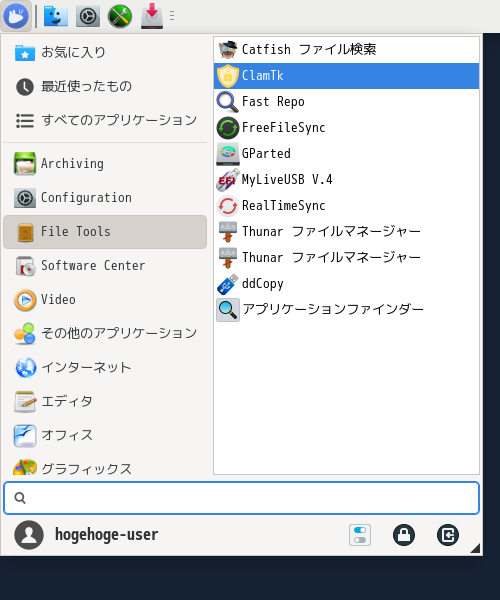Image resolution: width=500 pixels, height=600 pixels.
Task: Click the Whisker menu mouse button
Action: [16, 16]
